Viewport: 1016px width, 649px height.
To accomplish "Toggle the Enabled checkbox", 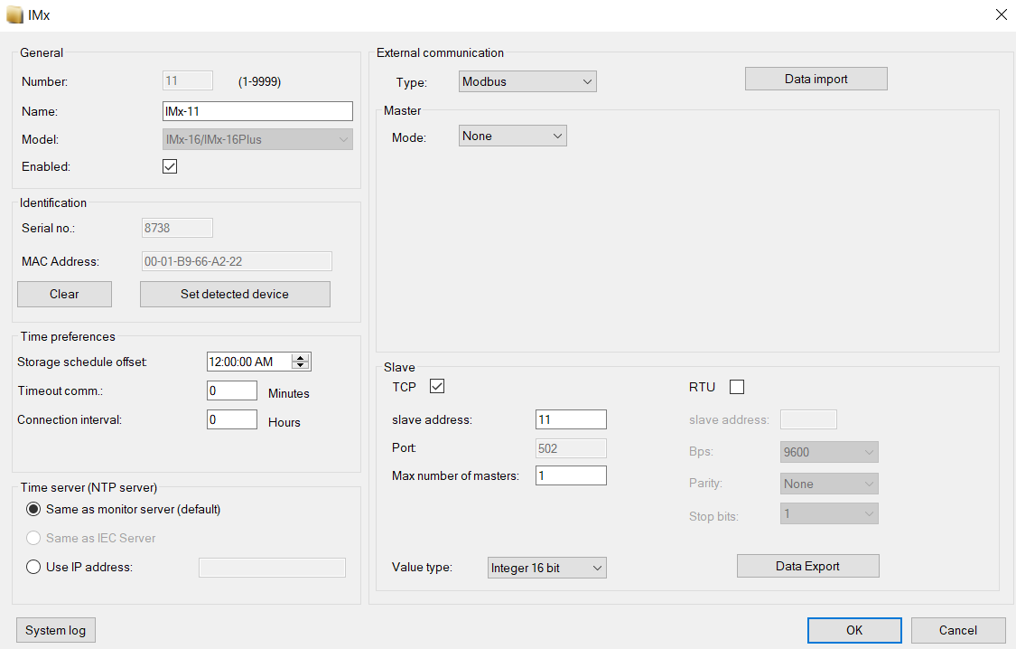I will (x=170, y=166).
